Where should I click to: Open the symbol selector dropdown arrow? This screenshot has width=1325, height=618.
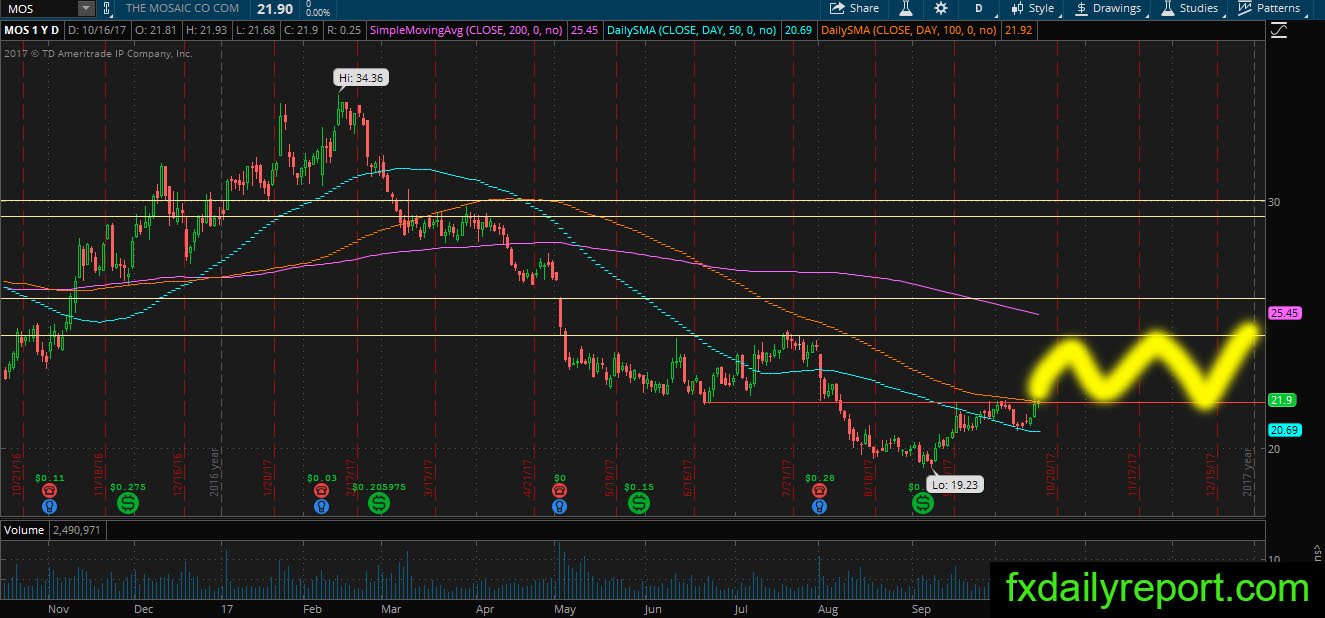click(x=87, y=8)
